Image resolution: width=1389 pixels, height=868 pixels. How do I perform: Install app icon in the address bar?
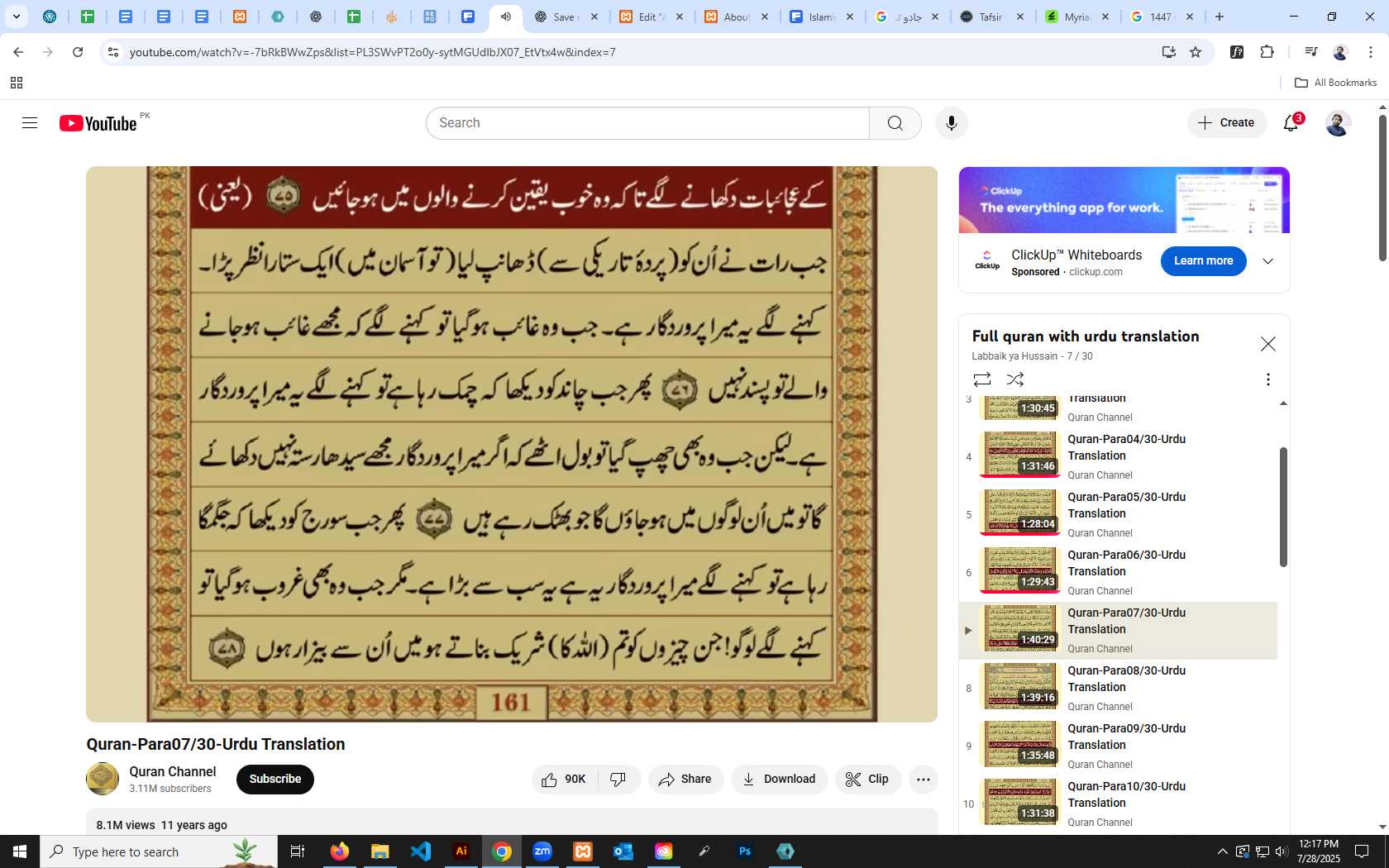1168,52
